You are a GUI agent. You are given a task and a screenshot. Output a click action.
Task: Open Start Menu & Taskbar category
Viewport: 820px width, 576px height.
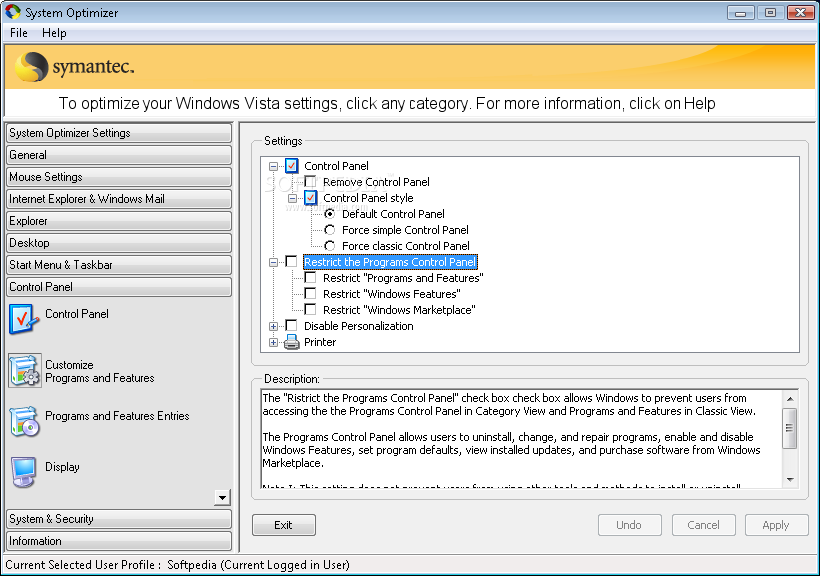pos(119,265)
